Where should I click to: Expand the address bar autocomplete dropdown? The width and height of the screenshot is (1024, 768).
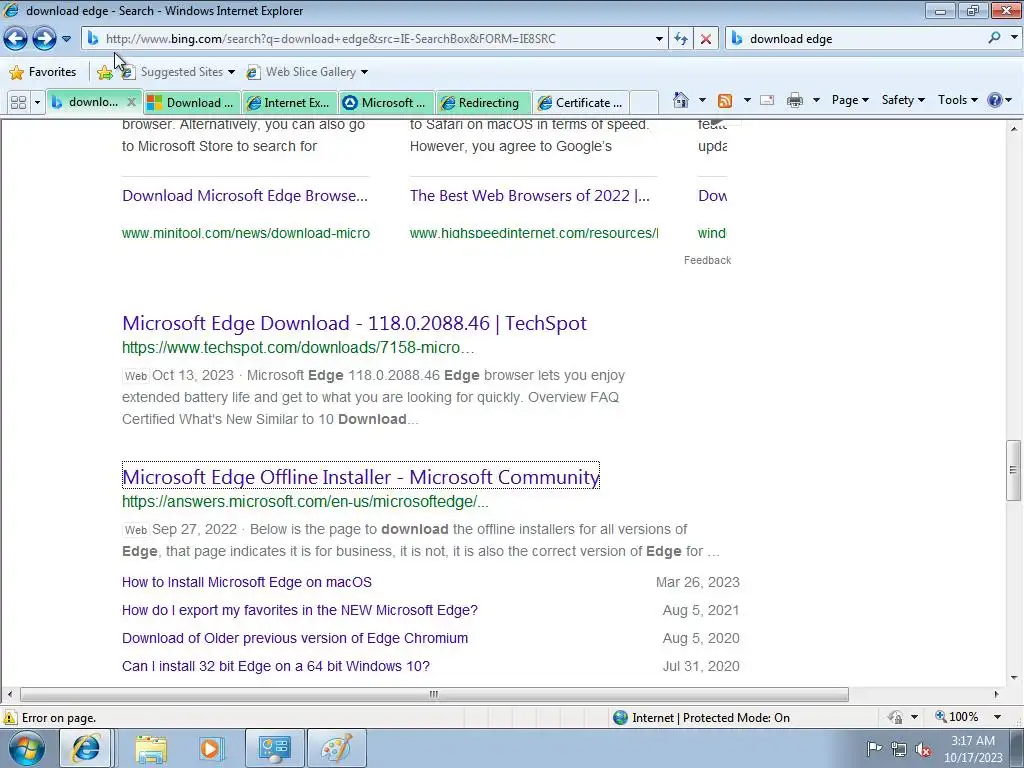[x=659, y=39]
